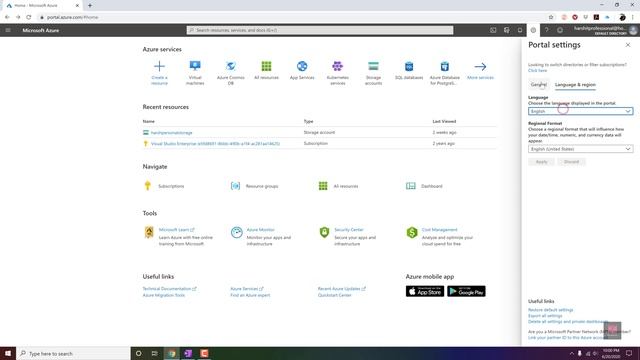Open Azure Database for PostgreSQL

coord(444,73)
